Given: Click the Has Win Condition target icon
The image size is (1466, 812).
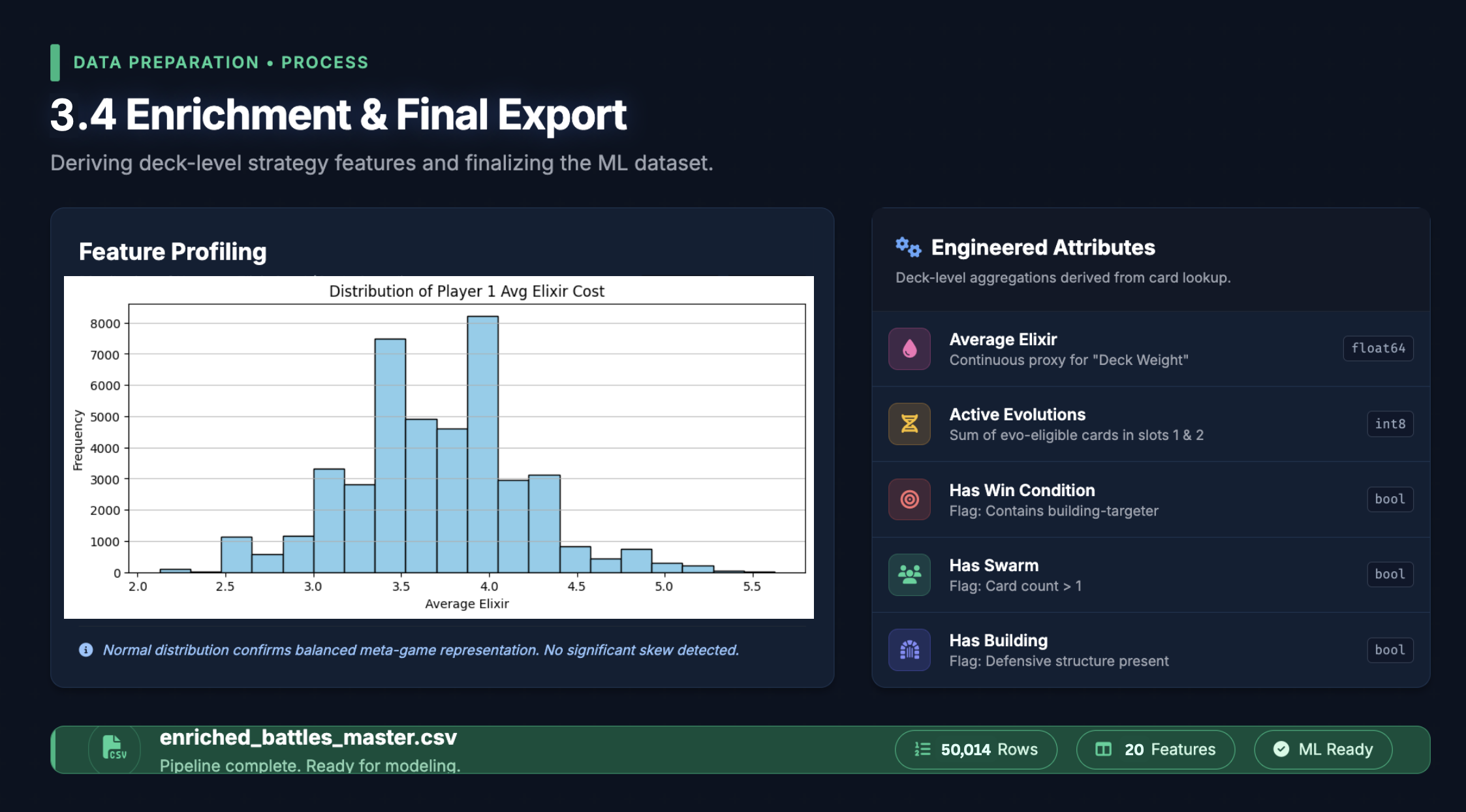Looking at the screenshot, I should (x=909, y=499).
